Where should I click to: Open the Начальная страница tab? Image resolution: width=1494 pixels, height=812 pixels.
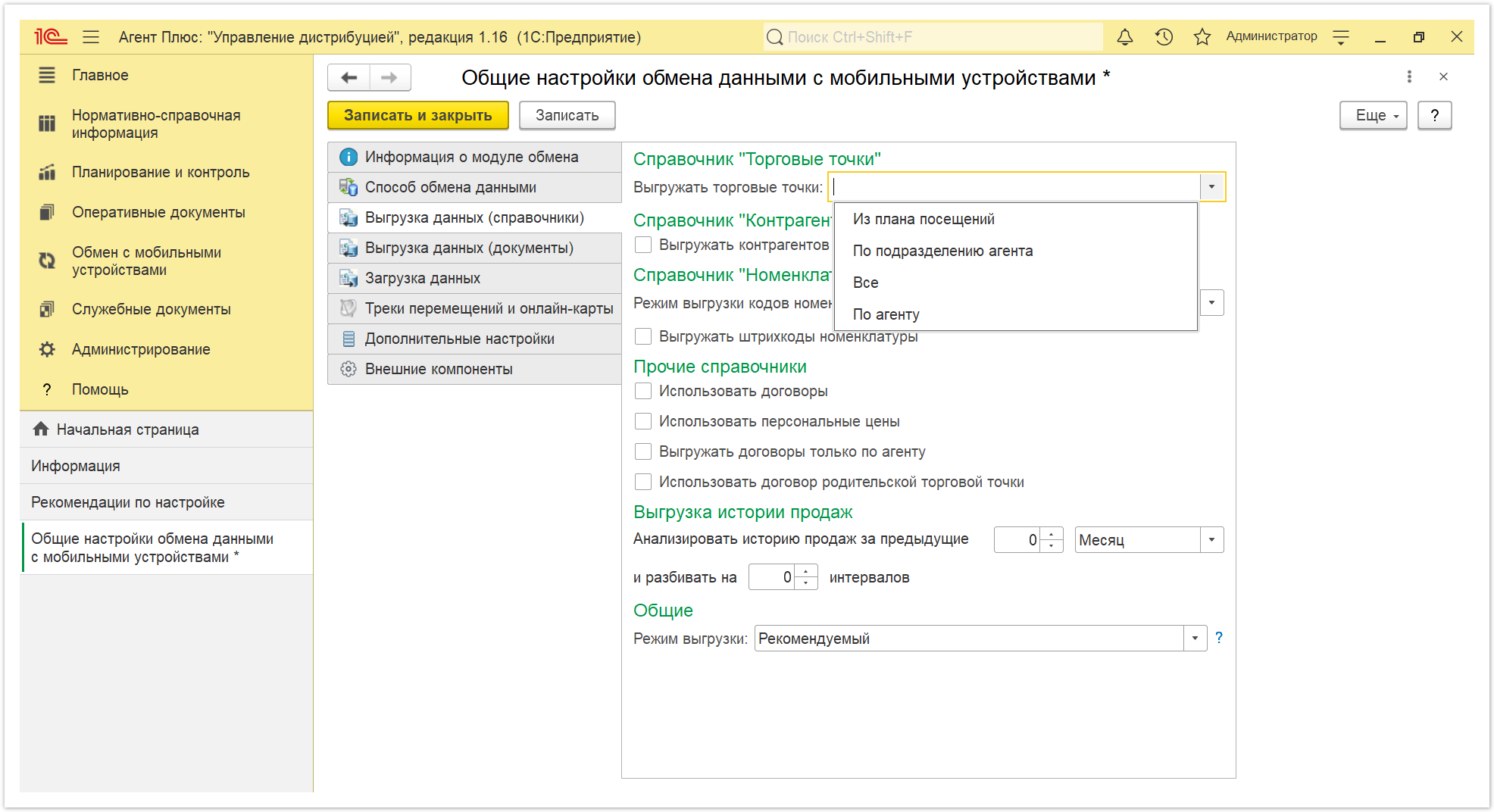click(x=166, y=429)
